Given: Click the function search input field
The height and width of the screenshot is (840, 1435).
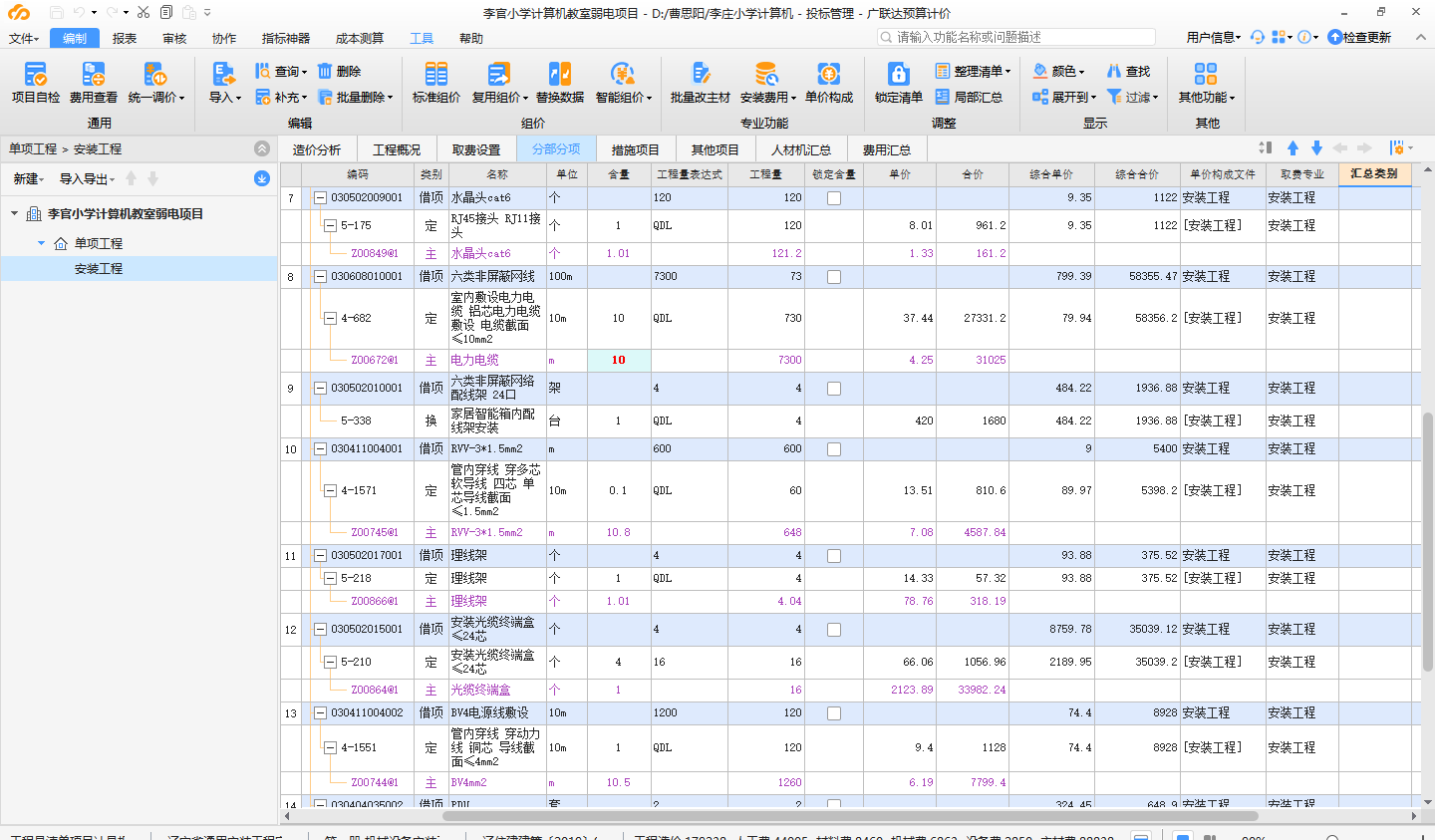Looking at the screenshot, I should point(1016,37).
